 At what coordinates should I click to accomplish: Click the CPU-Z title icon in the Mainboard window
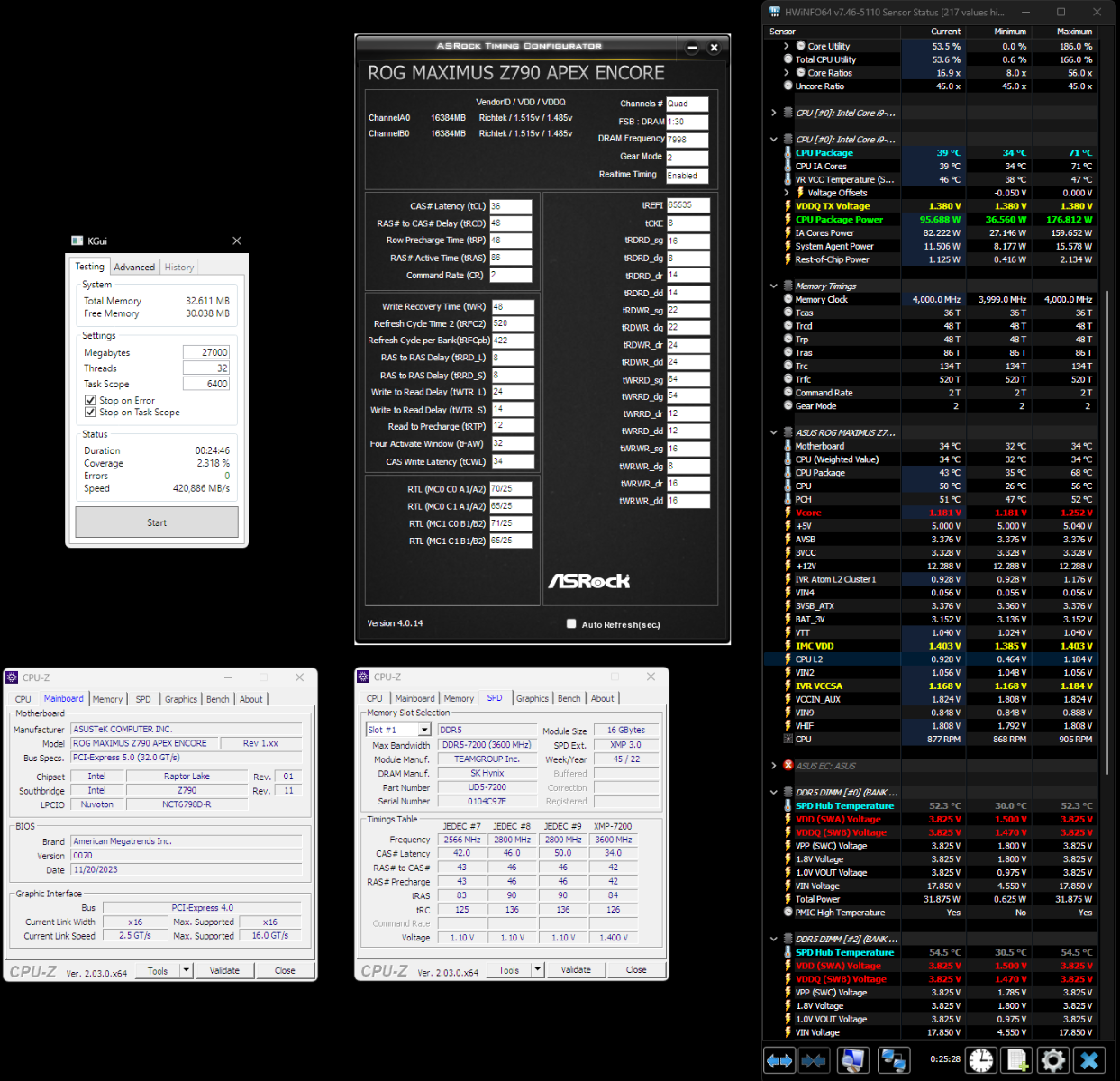(12, 677)
